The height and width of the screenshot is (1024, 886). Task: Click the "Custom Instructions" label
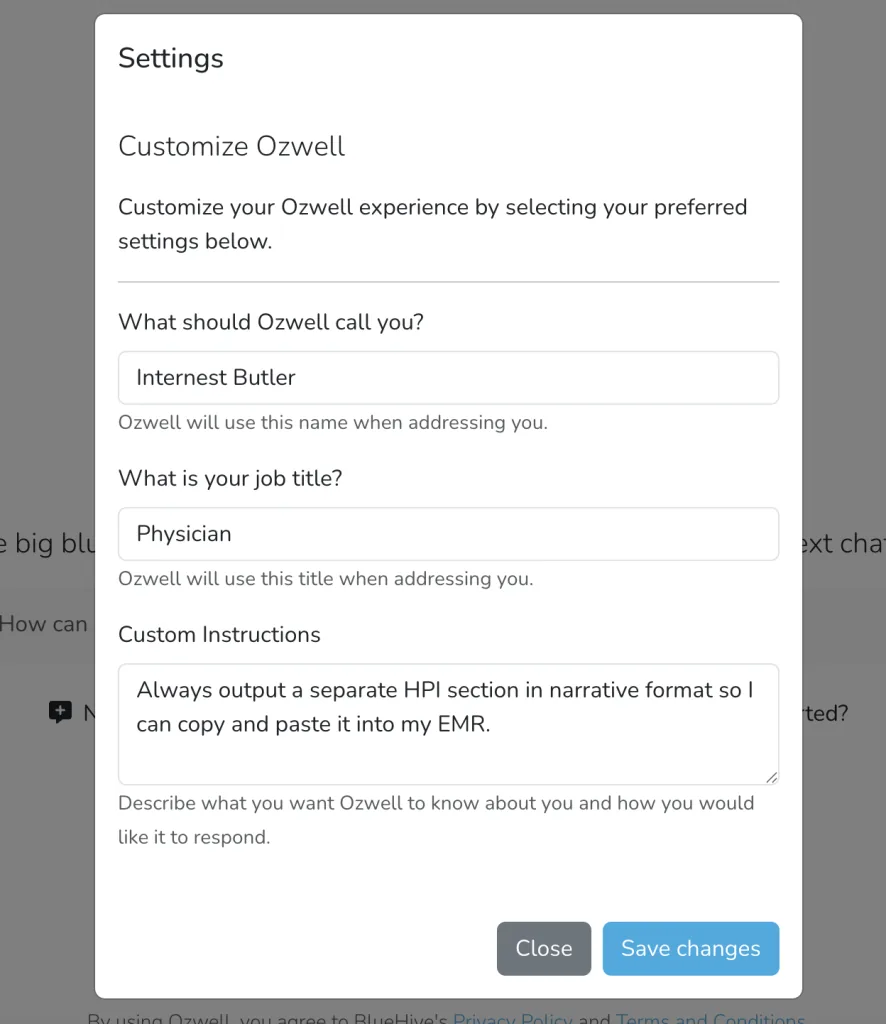click(219, 634)
